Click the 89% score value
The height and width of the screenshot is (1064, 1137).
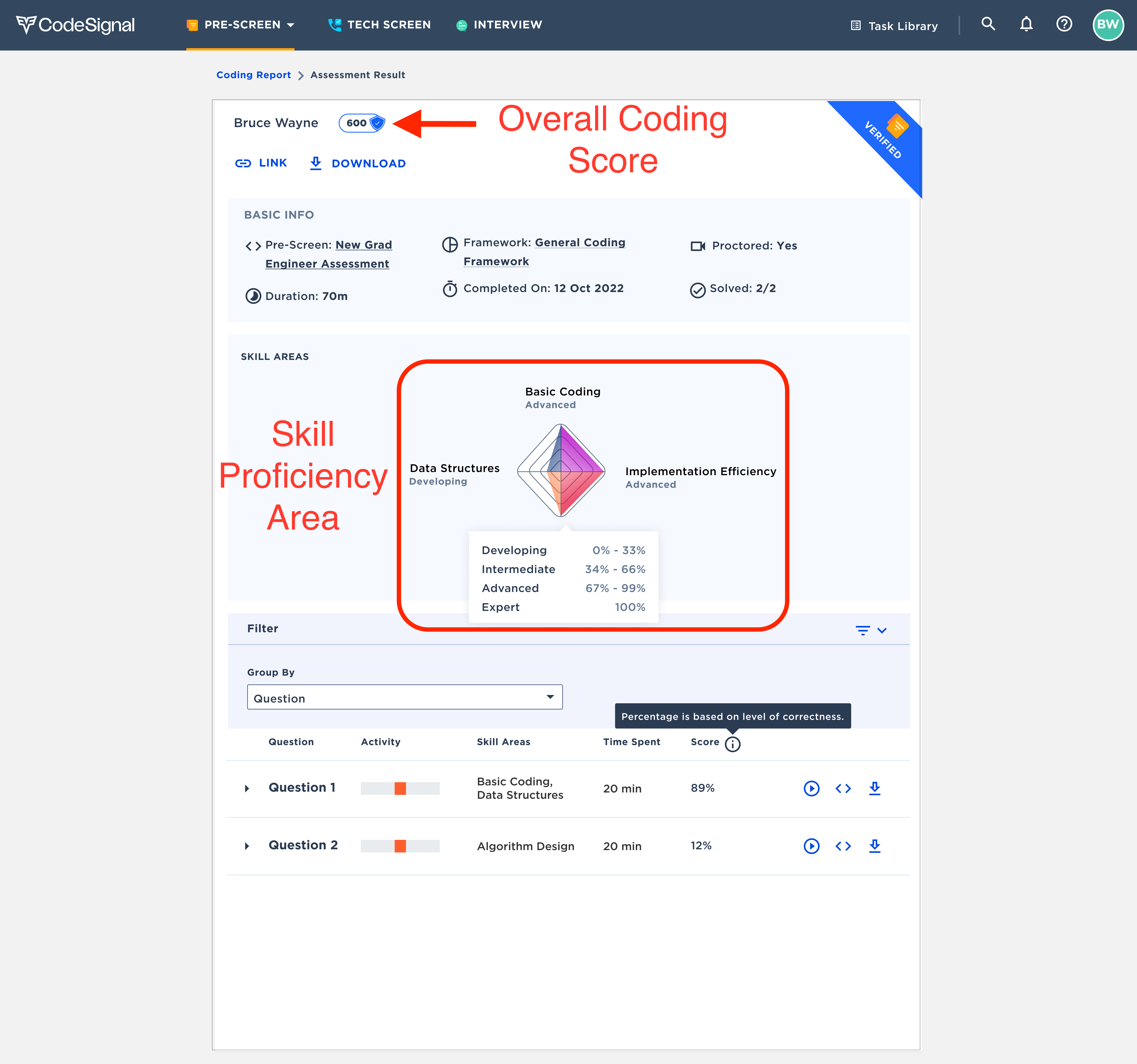tap(703, 788)
